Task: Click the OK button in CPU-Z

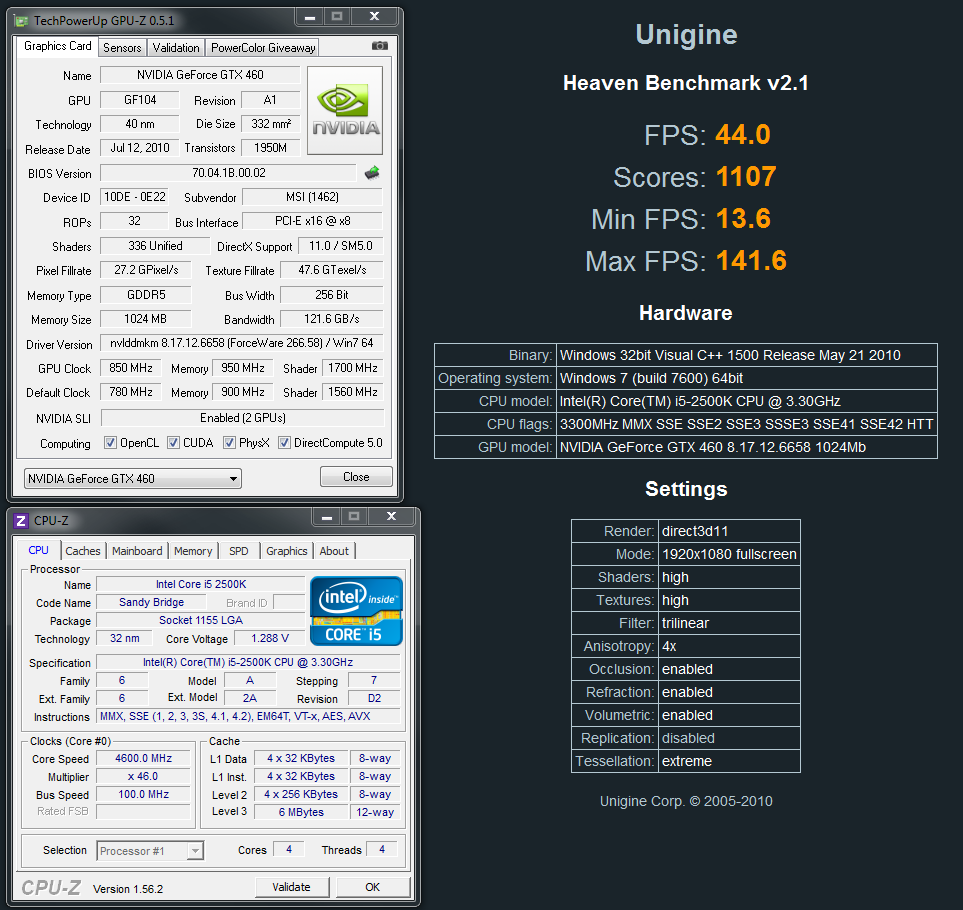Action: [x=373, y=887]
